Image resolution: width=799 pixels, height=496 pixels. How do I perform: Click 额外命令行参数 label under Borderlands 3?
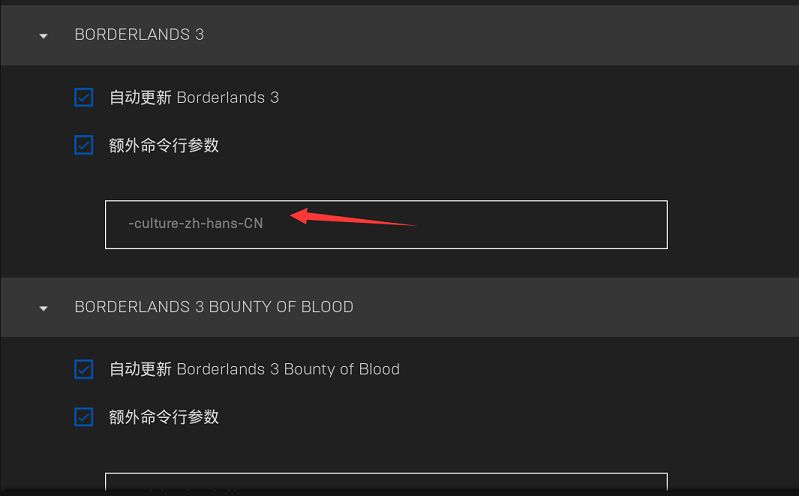[164, 146]
